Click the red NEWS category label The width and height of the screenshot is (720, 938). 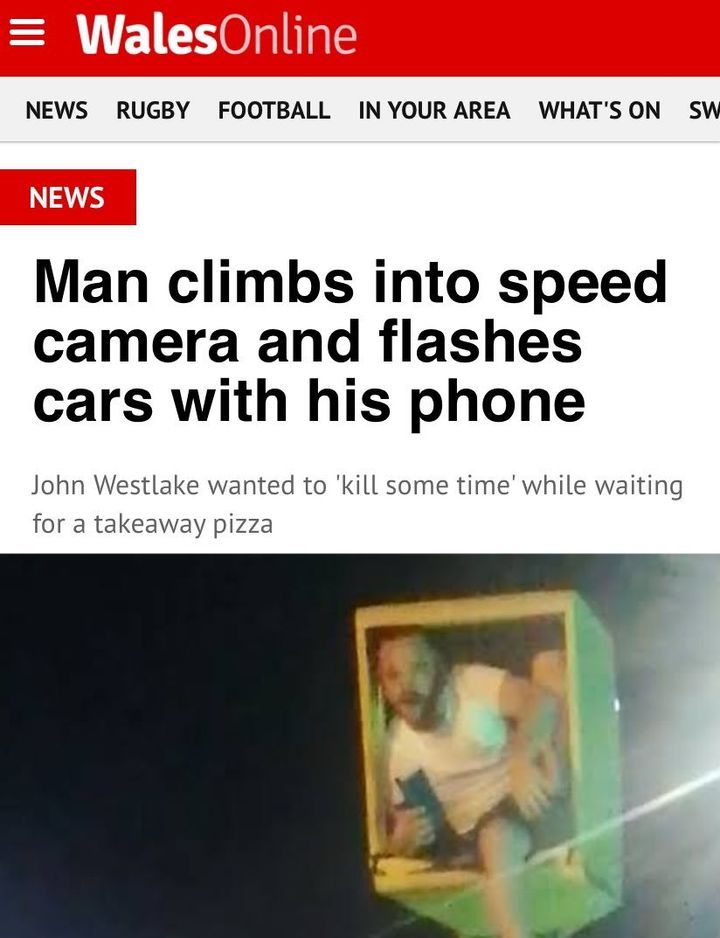(68, 197)
